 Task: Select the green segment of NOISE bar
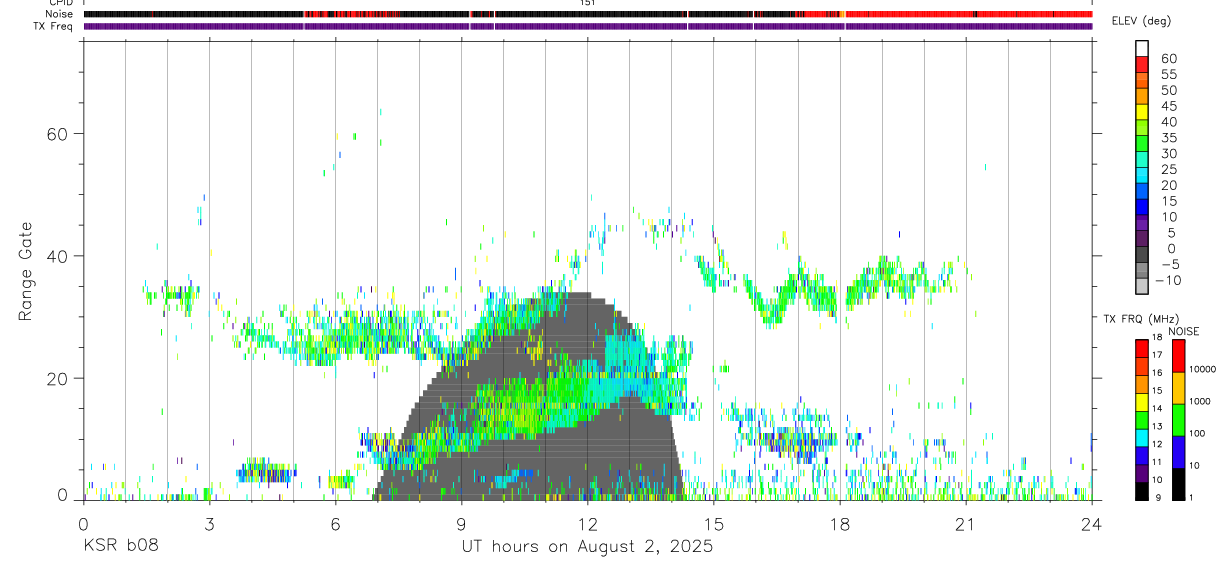click(1179, 420)
